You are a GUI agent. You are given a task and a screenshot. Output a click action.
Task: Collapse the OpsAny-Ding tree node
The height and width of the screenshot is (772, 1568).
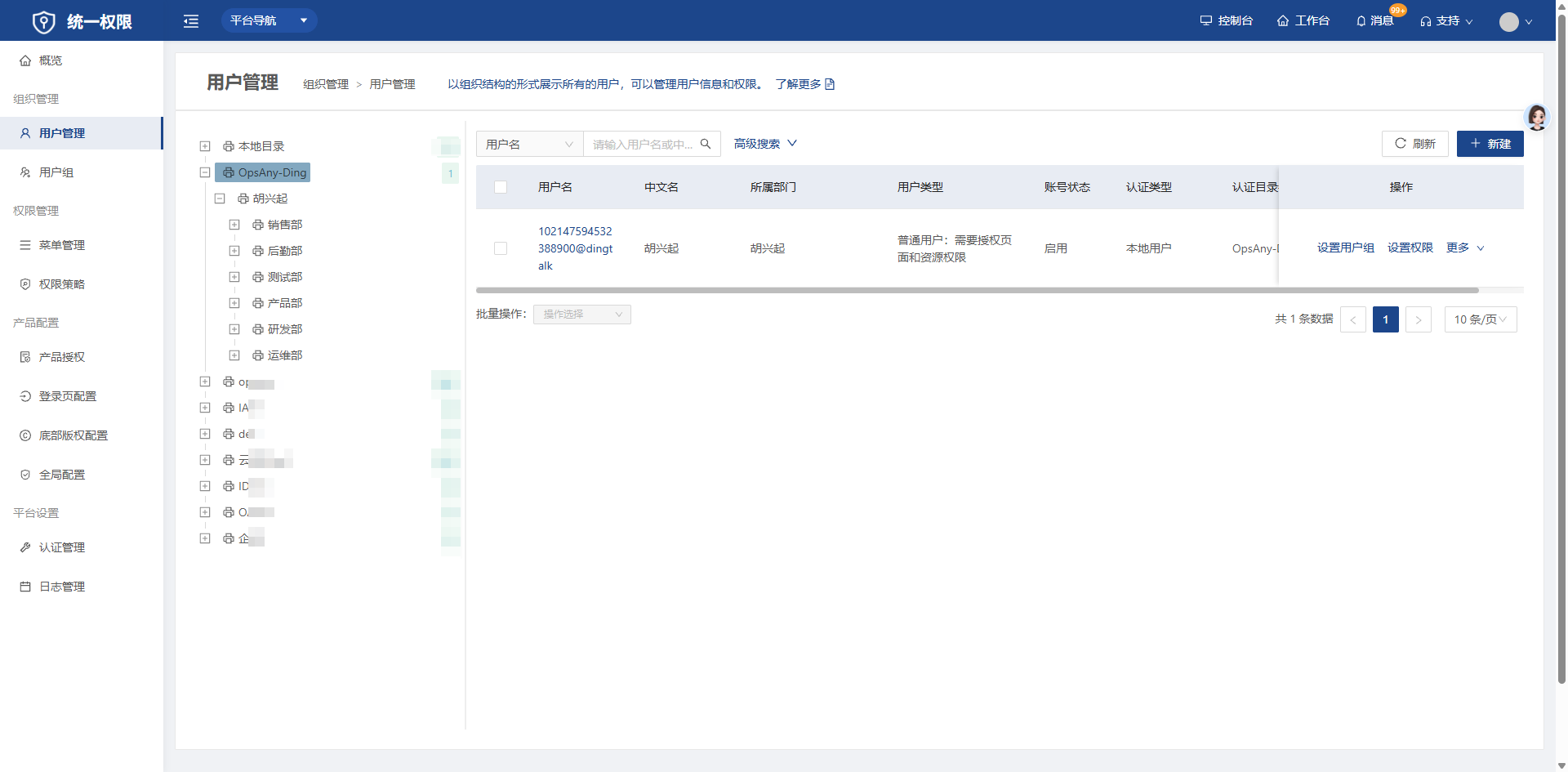(205, 172)
